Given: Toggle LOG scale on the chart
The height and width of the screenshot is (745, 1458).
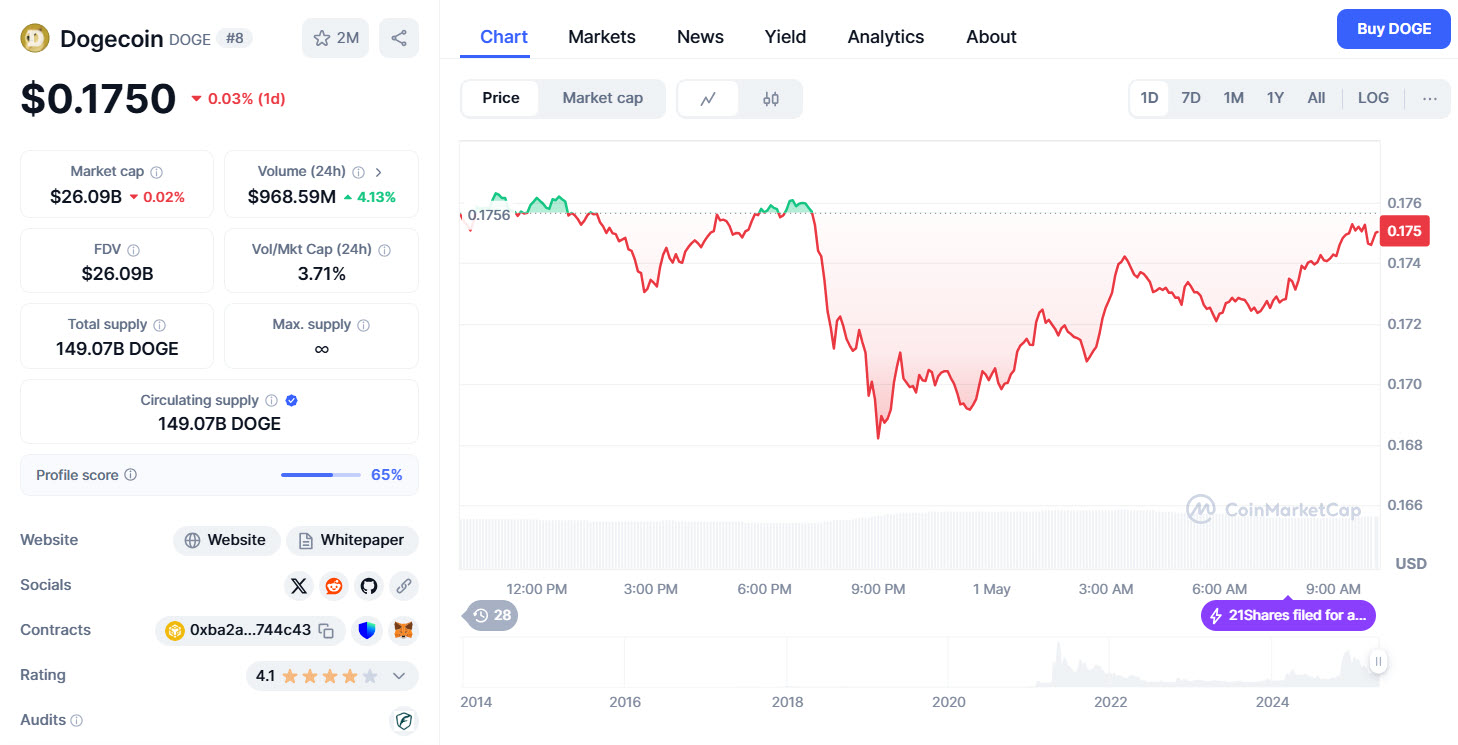Looking at the screenshot, I should 1372,97.
